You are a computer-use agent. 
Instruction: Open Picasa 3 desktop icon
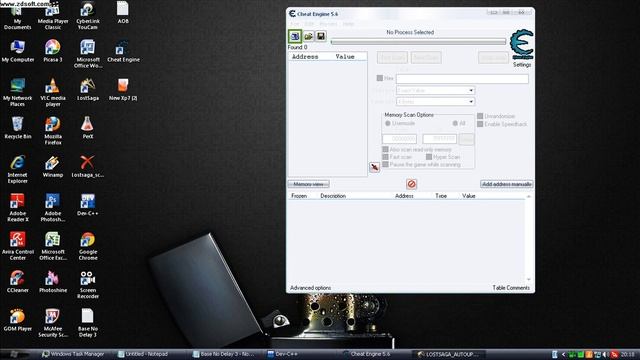[x=53, y=51]
